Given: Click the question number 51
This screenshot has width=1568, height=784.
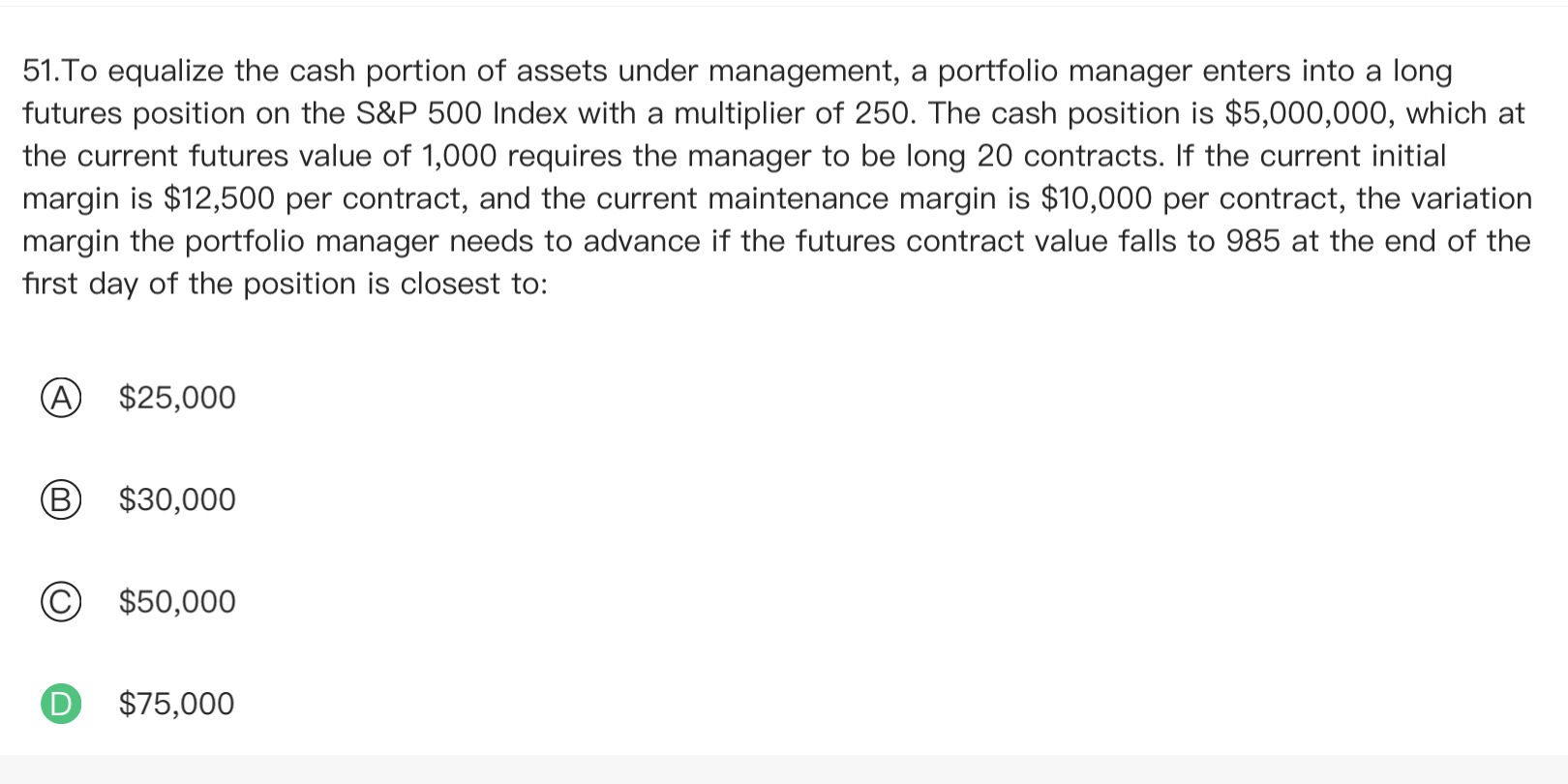Looking at the screenshot, I should pyautogui.click(x=40, y=71).
